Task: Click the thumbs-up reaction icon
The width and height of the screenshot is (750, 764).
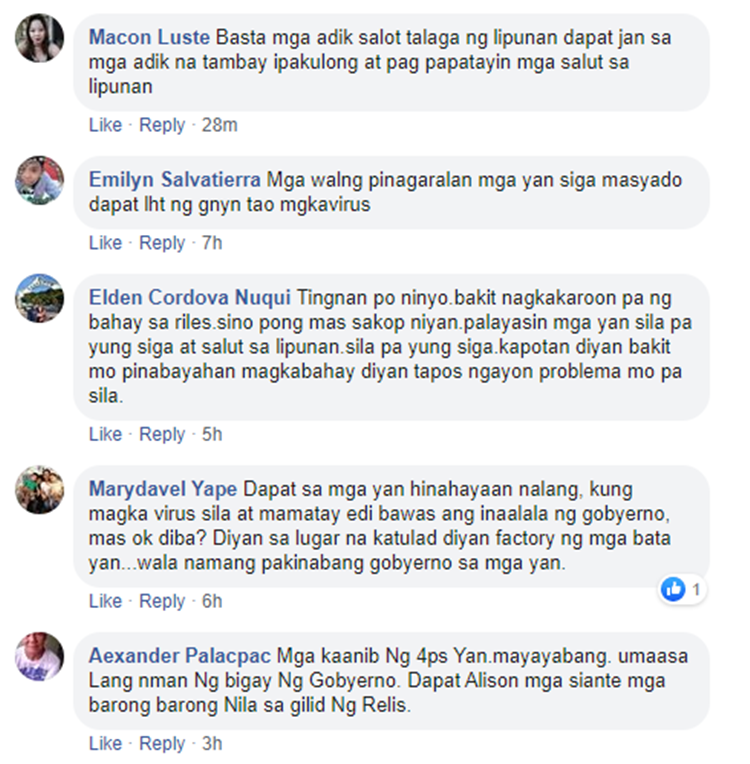Action: tap(673, 590)
